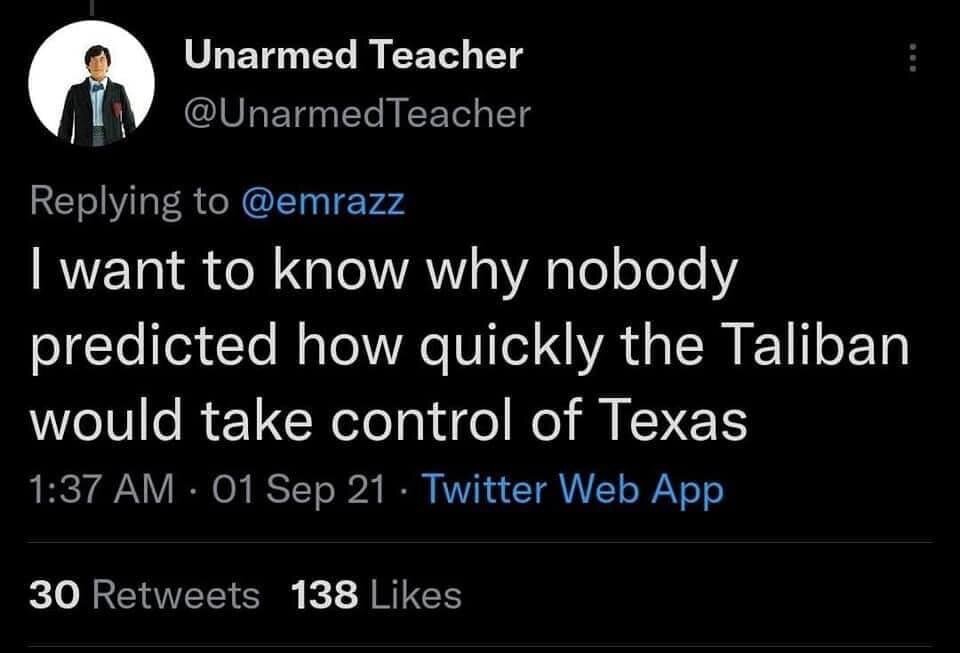Click the "Replying to" label
Image resolution: width=960 pixels, height=653 pixels.
(x=129, y=201)
